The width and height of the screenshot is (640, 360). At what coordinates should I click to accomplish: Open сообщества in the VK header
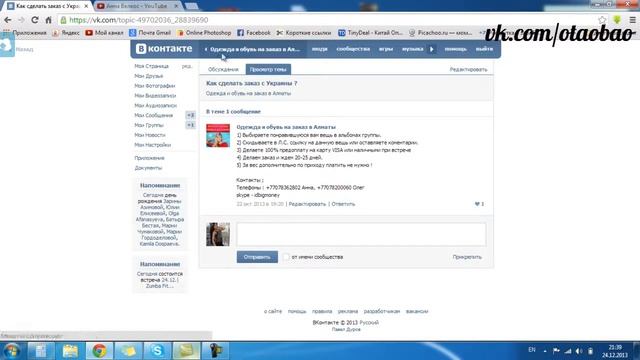pyautogui.click(x=353, y=49)
